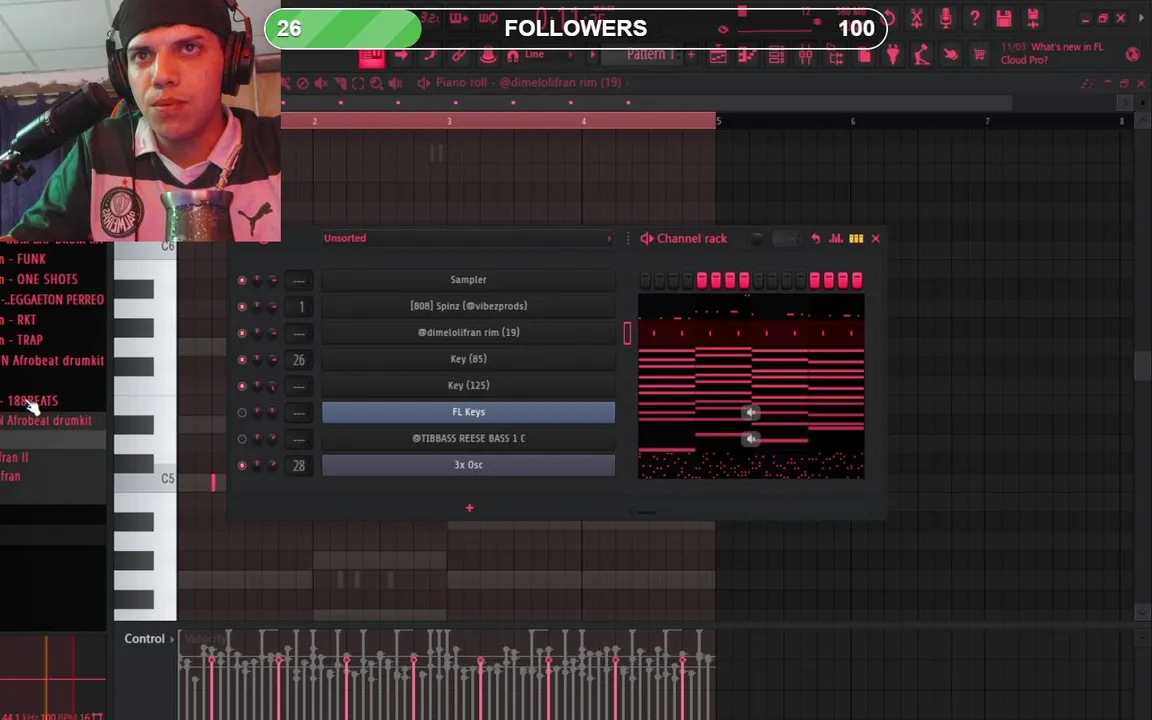Click the export/render icon next to save
Screen dimensions: 1152x720
tap(1033, 18)
